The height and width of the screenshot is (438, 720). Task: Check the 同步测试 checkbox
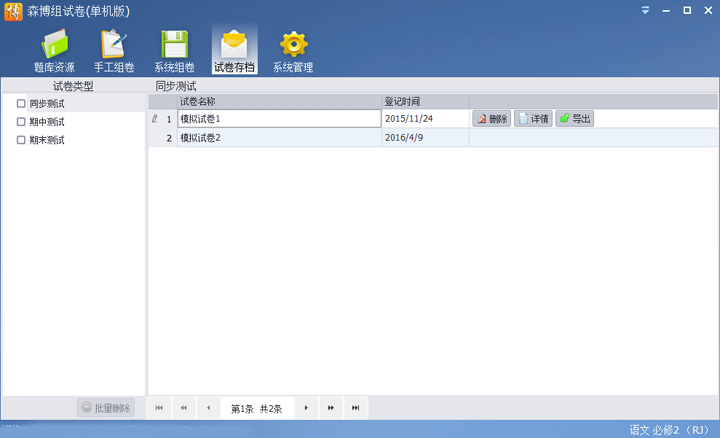[21, 103]
